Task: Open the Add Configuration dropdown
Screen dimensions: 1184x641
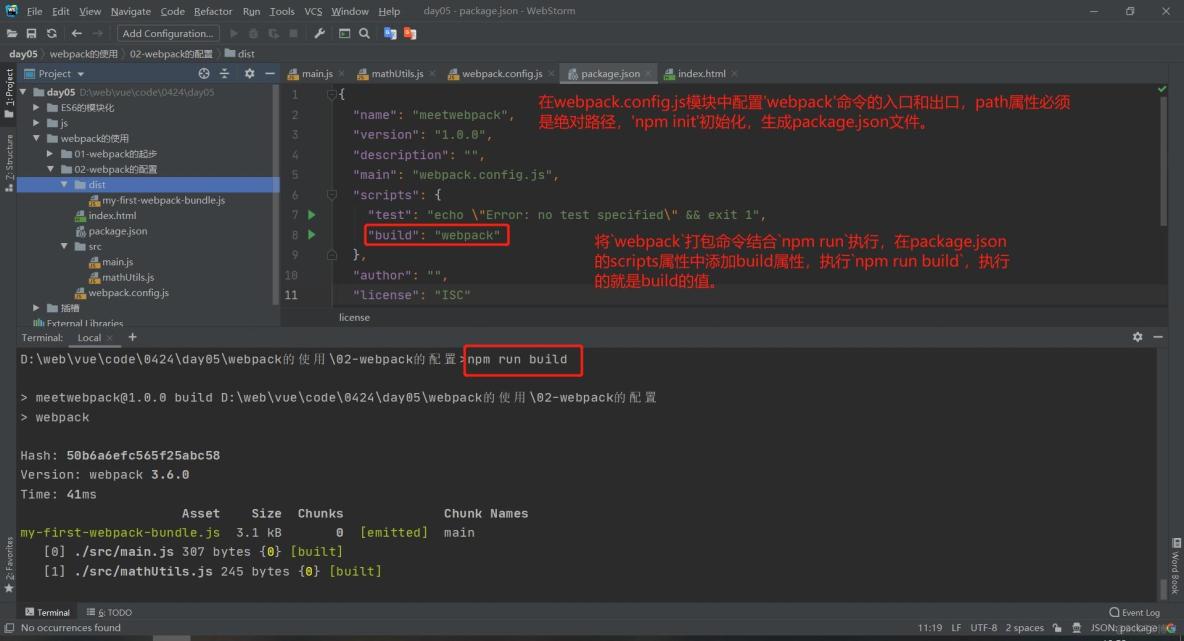Action: click(x=167, y=33)
